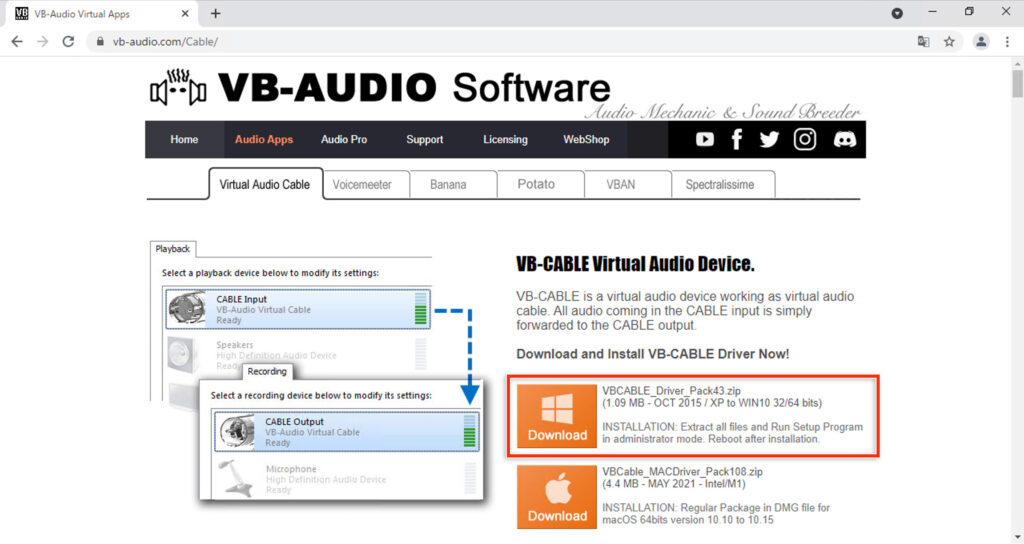Click the VB-Audio speaker logo

point(178,88)
